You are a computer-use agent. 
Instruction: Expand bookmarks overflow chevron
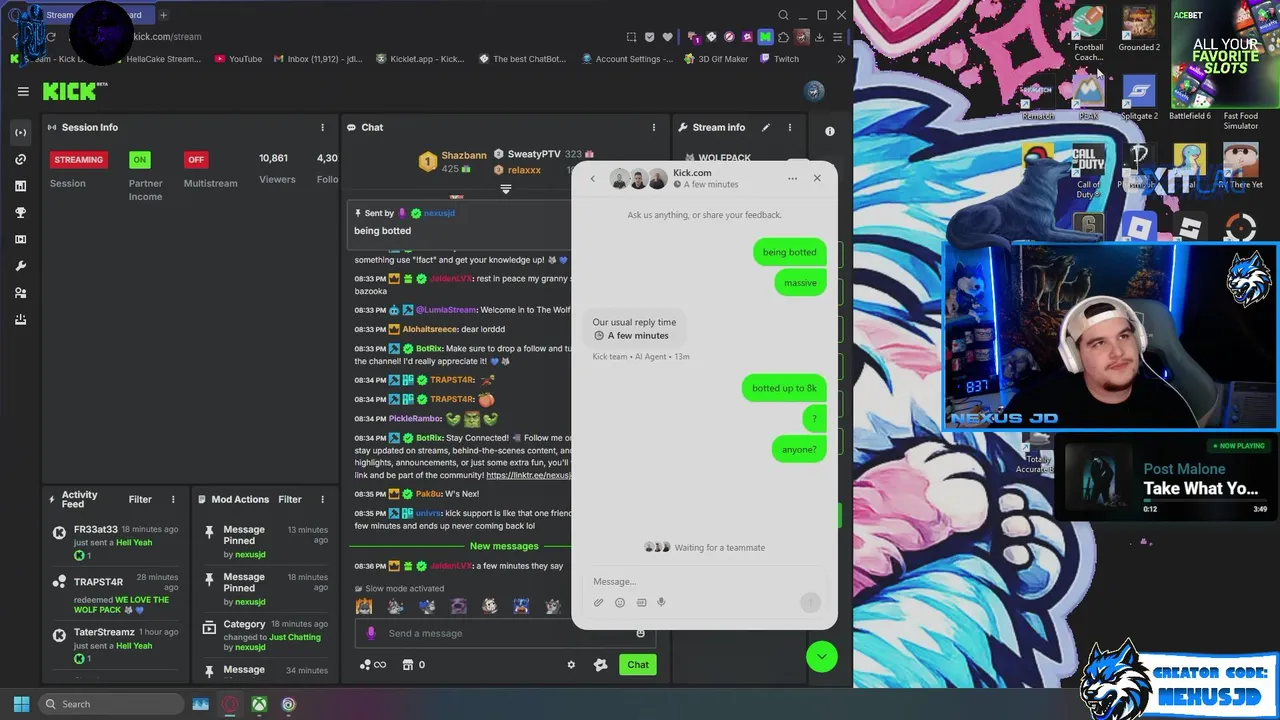pos(840,59)
